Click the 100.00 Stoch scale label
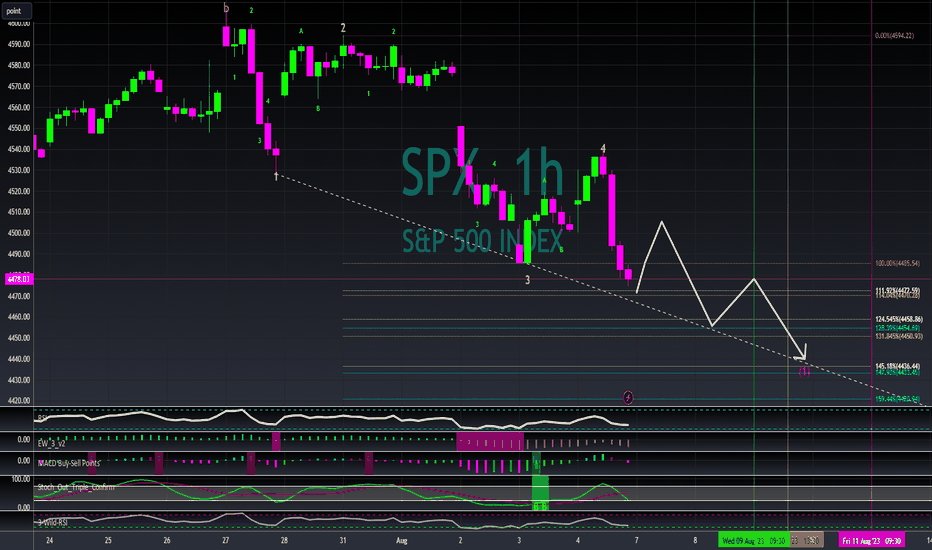The width and height of the screenshot is (932, 550). [x=21, y=479]
